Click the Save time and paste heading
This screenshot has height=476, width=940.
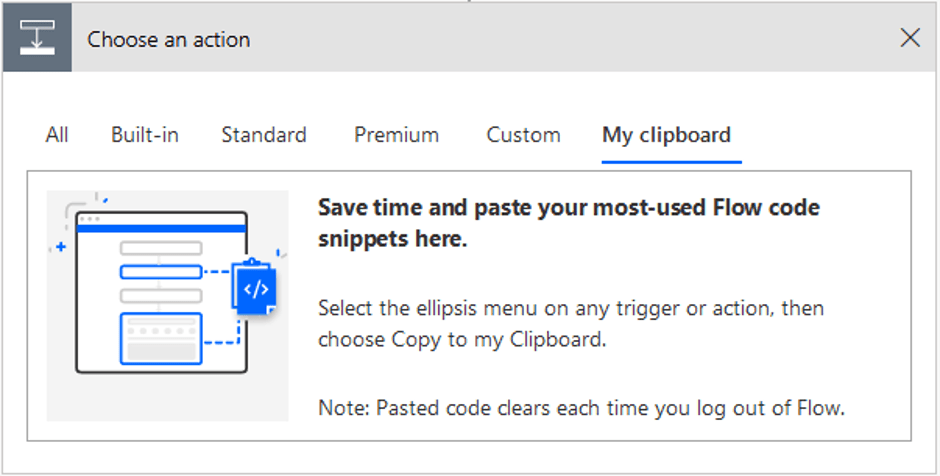click(569, 223)
